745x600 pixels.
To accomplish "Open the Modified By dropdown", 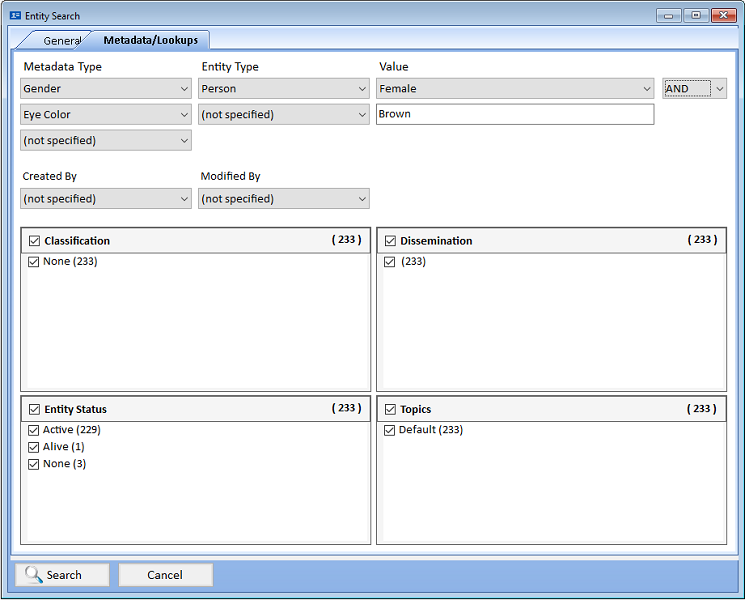I will (x=284, y=199).
